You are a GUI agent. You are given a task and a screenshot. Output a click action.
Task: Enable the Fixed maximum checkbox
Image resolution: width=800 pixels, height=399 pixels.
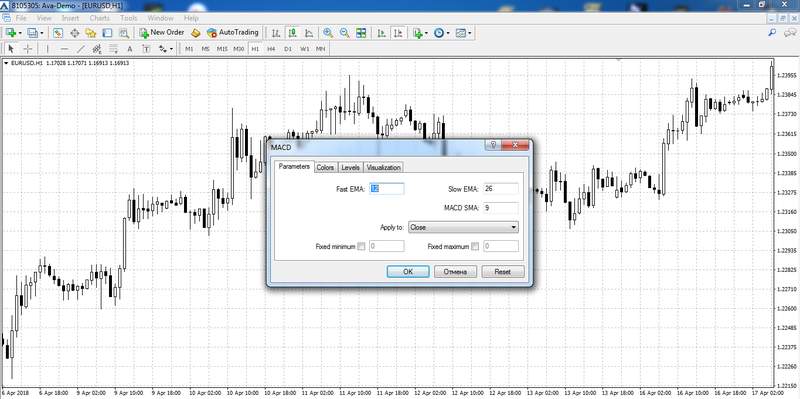pyautogui.click(x=475, y=246)
